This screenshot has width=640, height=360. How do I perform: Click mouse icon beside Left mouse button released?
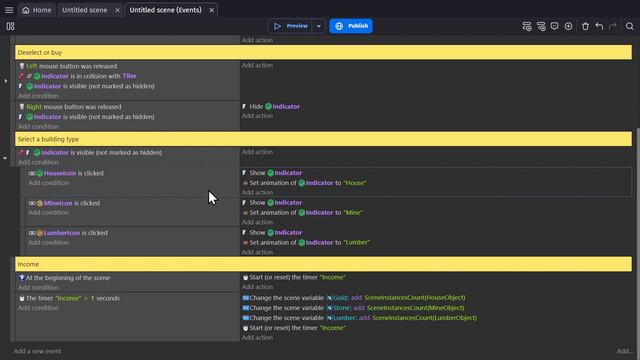click(22, 66)
